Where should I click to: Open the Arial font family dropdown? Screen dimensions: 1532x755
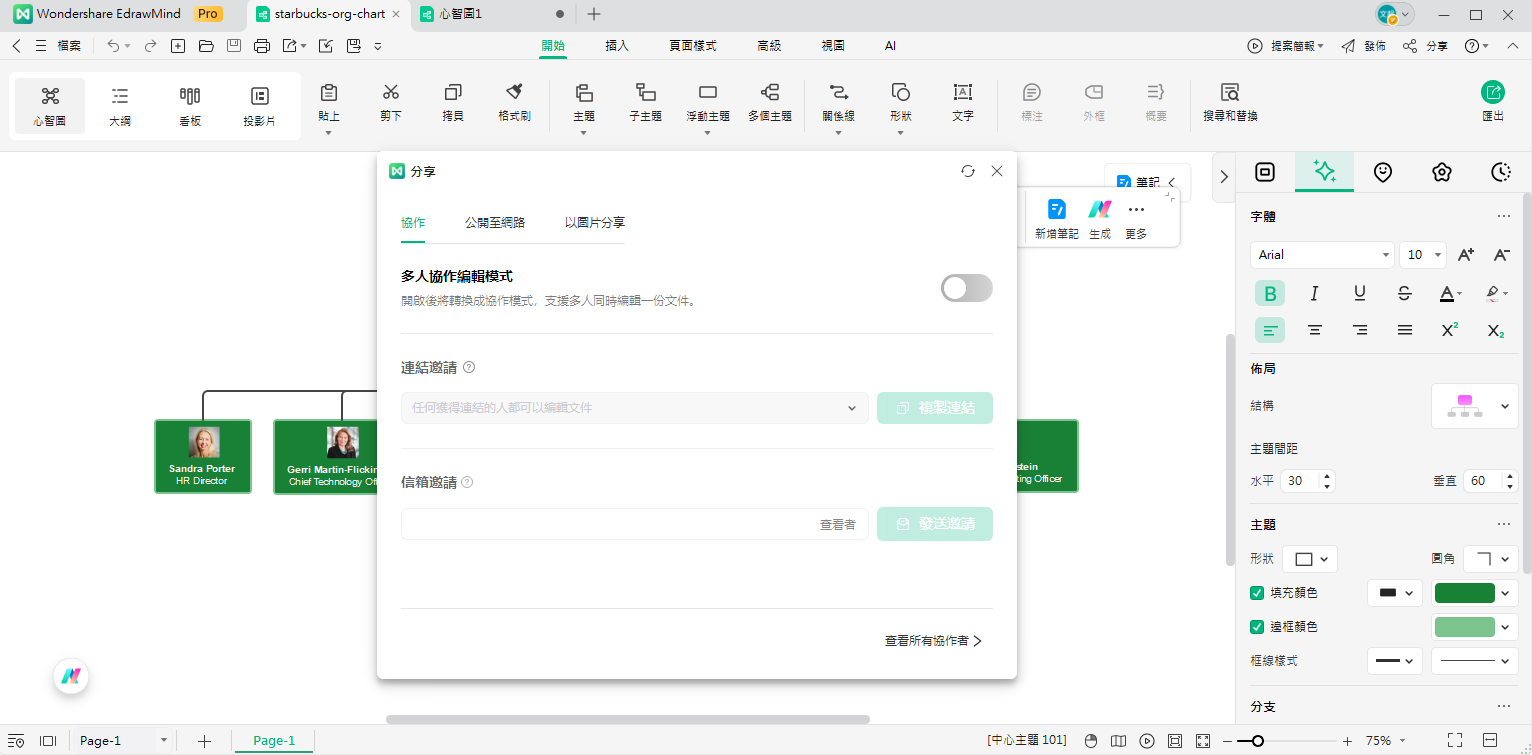coord(1320,254)
